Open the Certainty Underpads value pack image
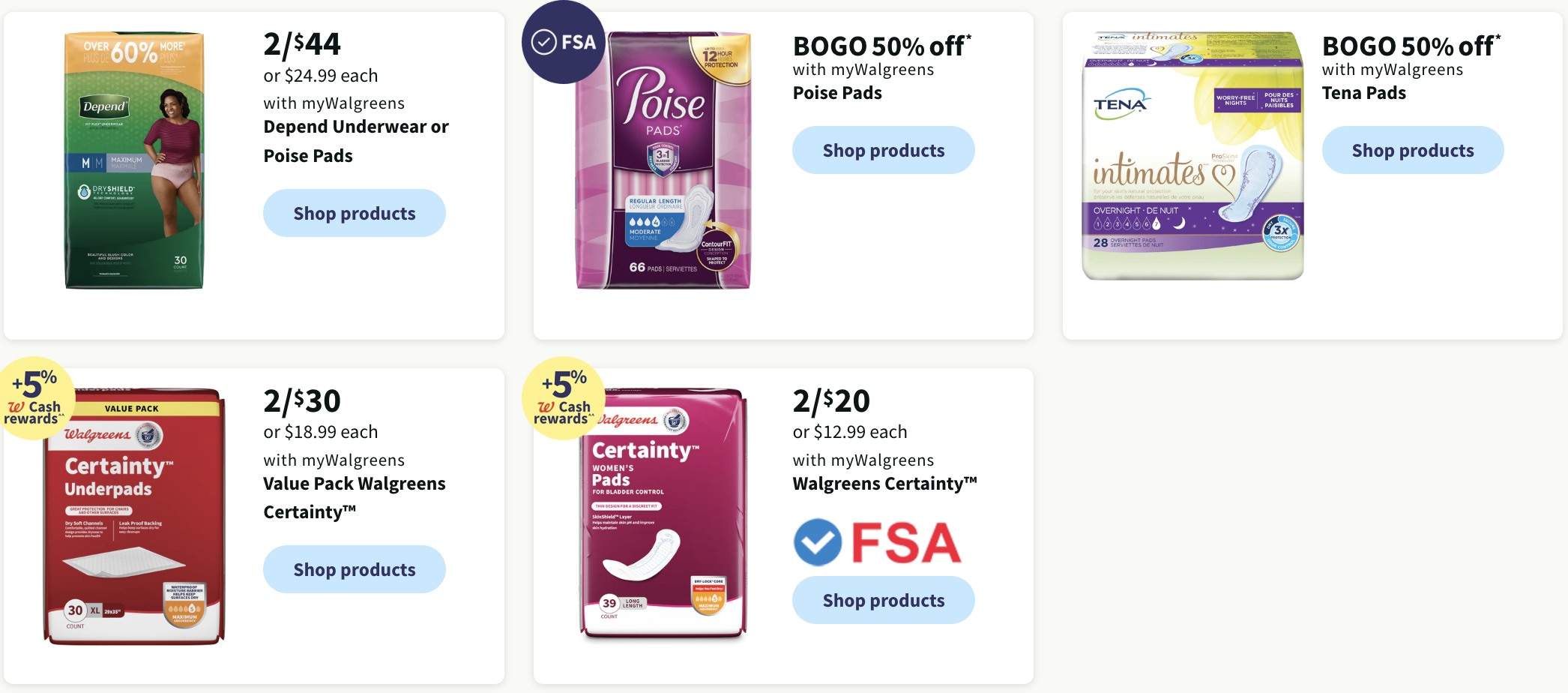1568x693 pixels. (x=134, y=517)
